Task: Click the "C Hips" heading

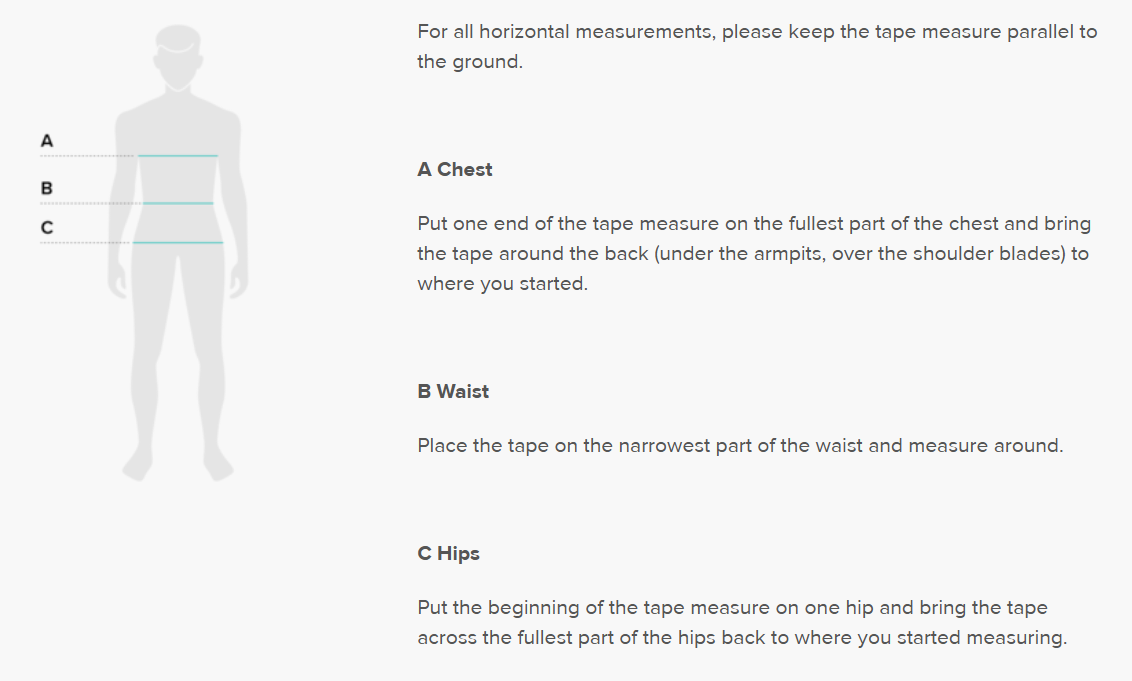Action: pos(449,554)
